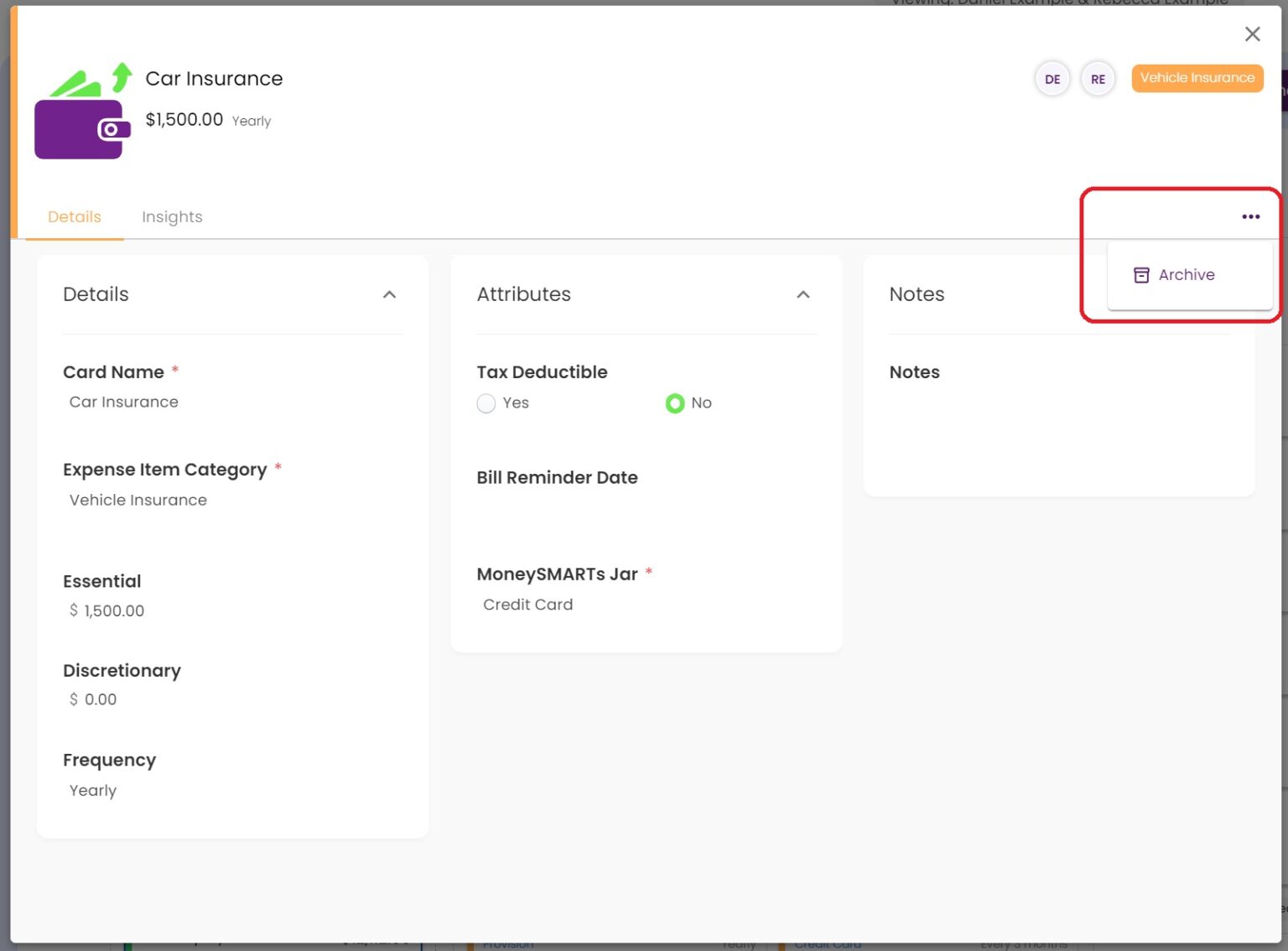The height and width of the screenshot is (951, 1288).
Task: Choose Archive from the options menu
Action: click(1186, 275)
